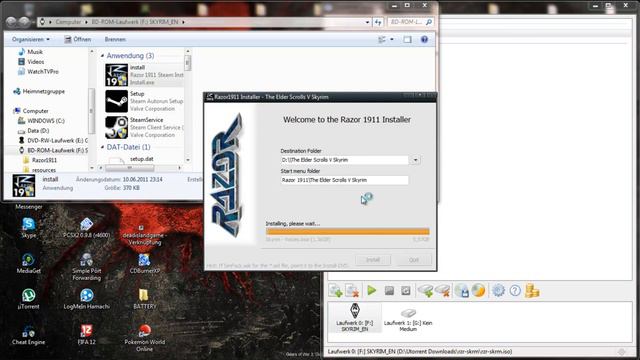
Task: Click the µTorrent desktop icon
Action: [29, 299]
